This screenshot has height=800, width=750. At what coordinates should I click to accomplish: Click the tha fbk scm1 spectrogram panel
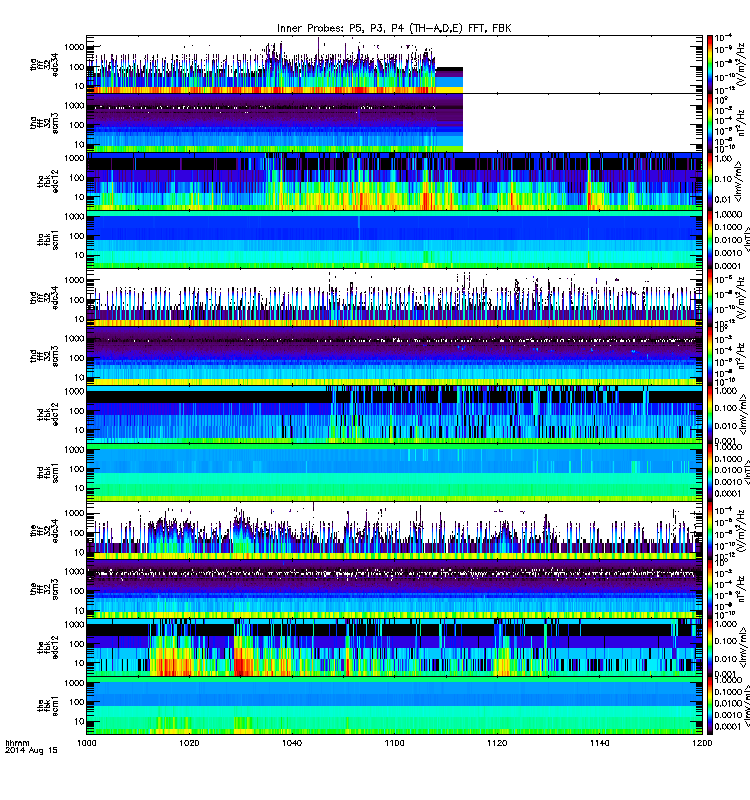tap(394, 239)
